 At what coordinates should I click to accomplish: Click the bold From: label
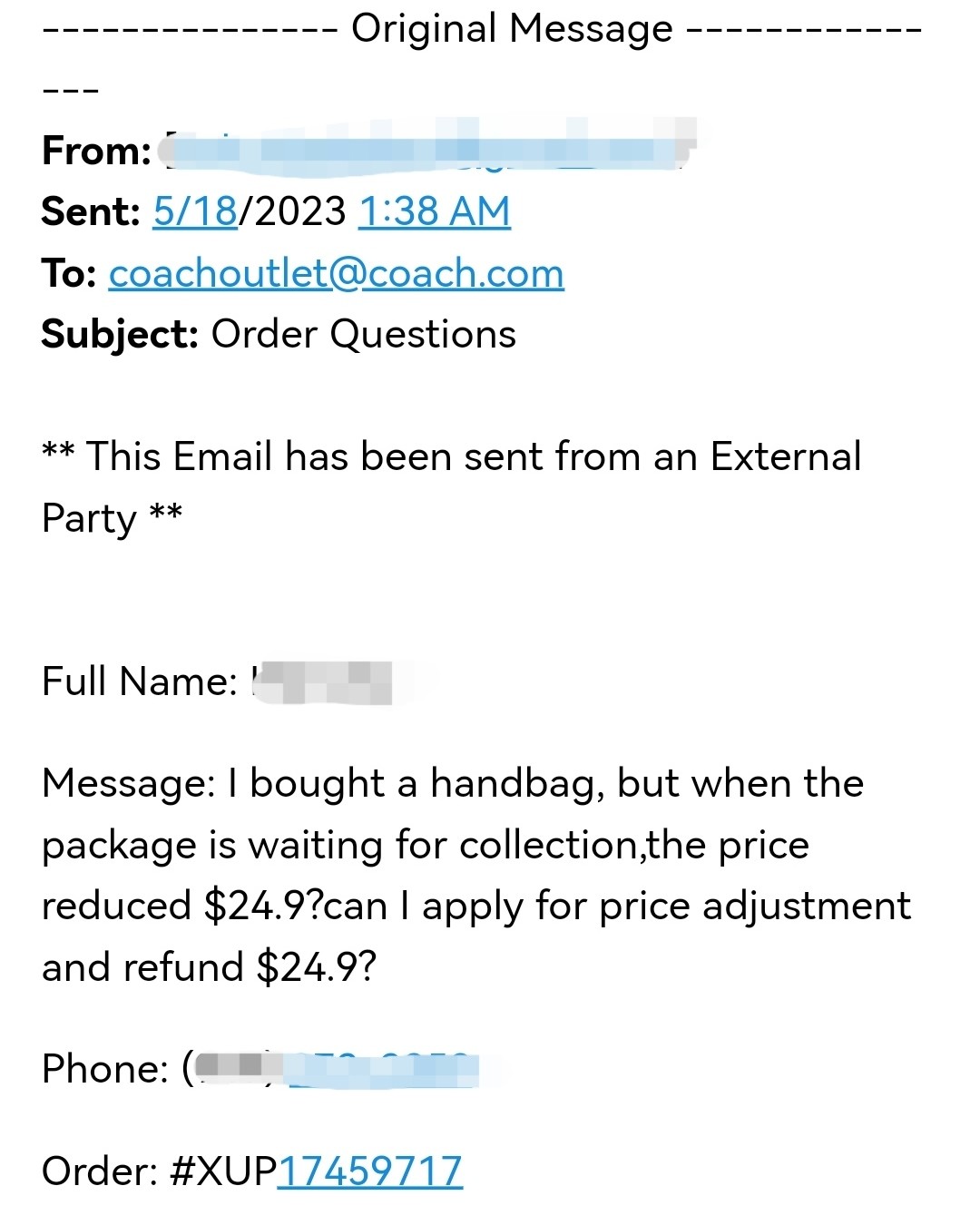96,151
